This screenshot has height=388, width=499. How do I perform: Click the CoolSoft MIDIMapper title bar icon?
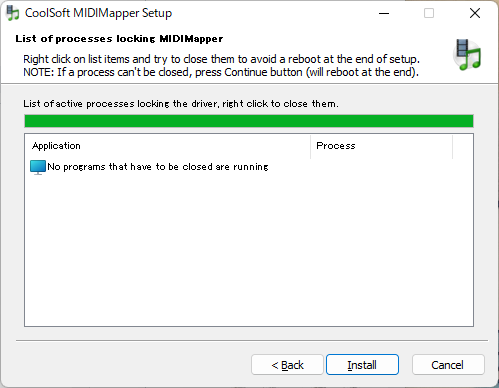[13, 13]
